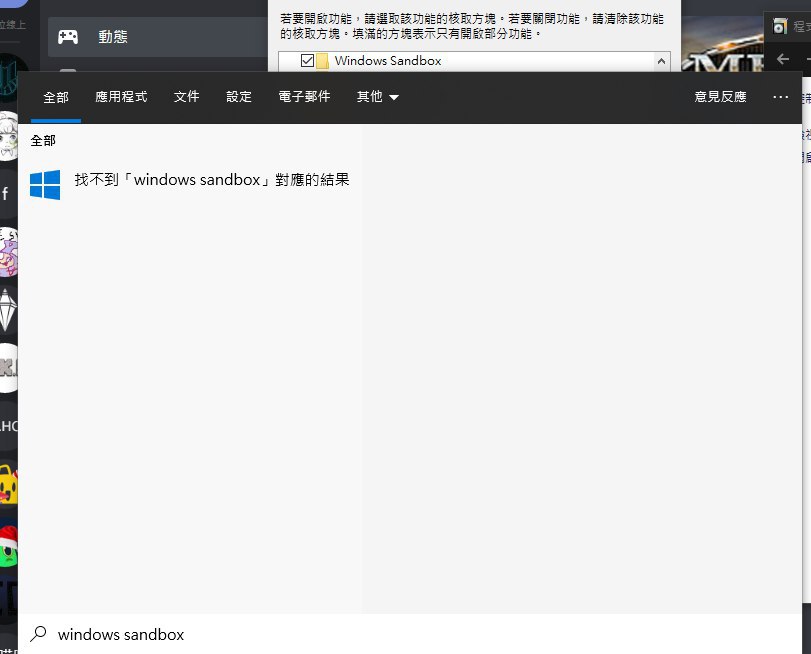
Task: Open the teal dark server icon in Discord
Action: (8, 78)
